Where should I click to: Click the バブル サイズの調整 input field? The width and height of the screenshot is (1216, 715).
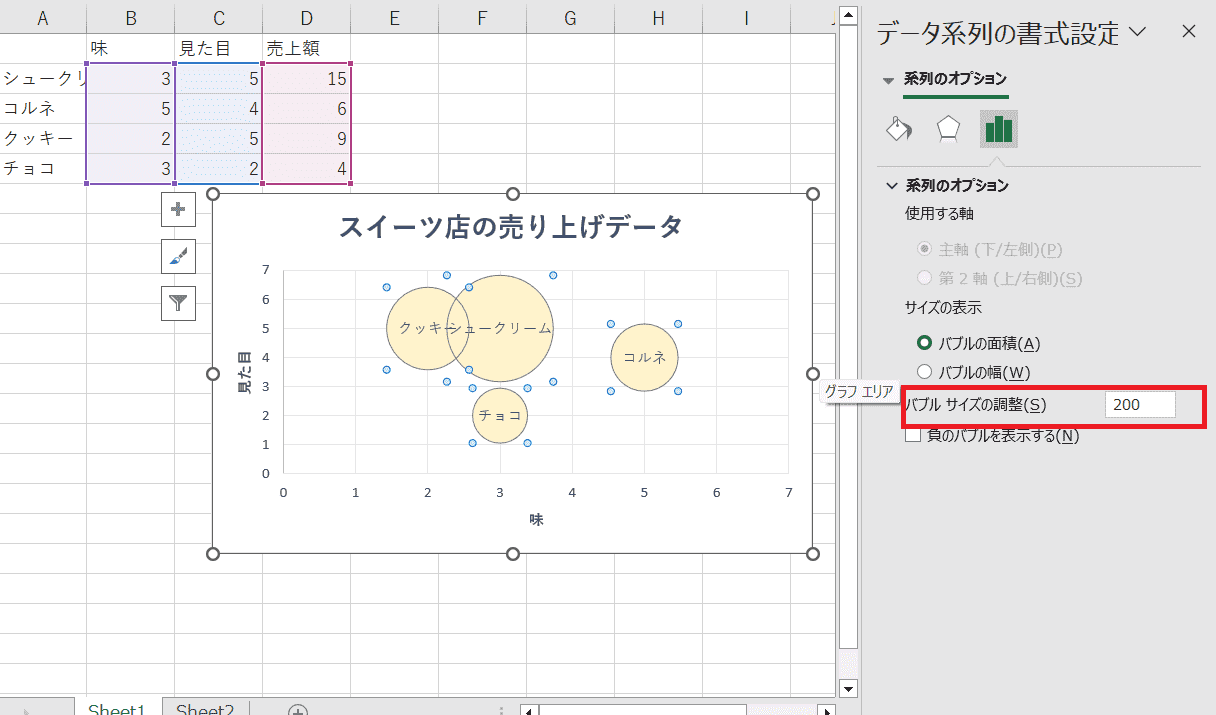pyautogui.click(x=1139, y=404)
